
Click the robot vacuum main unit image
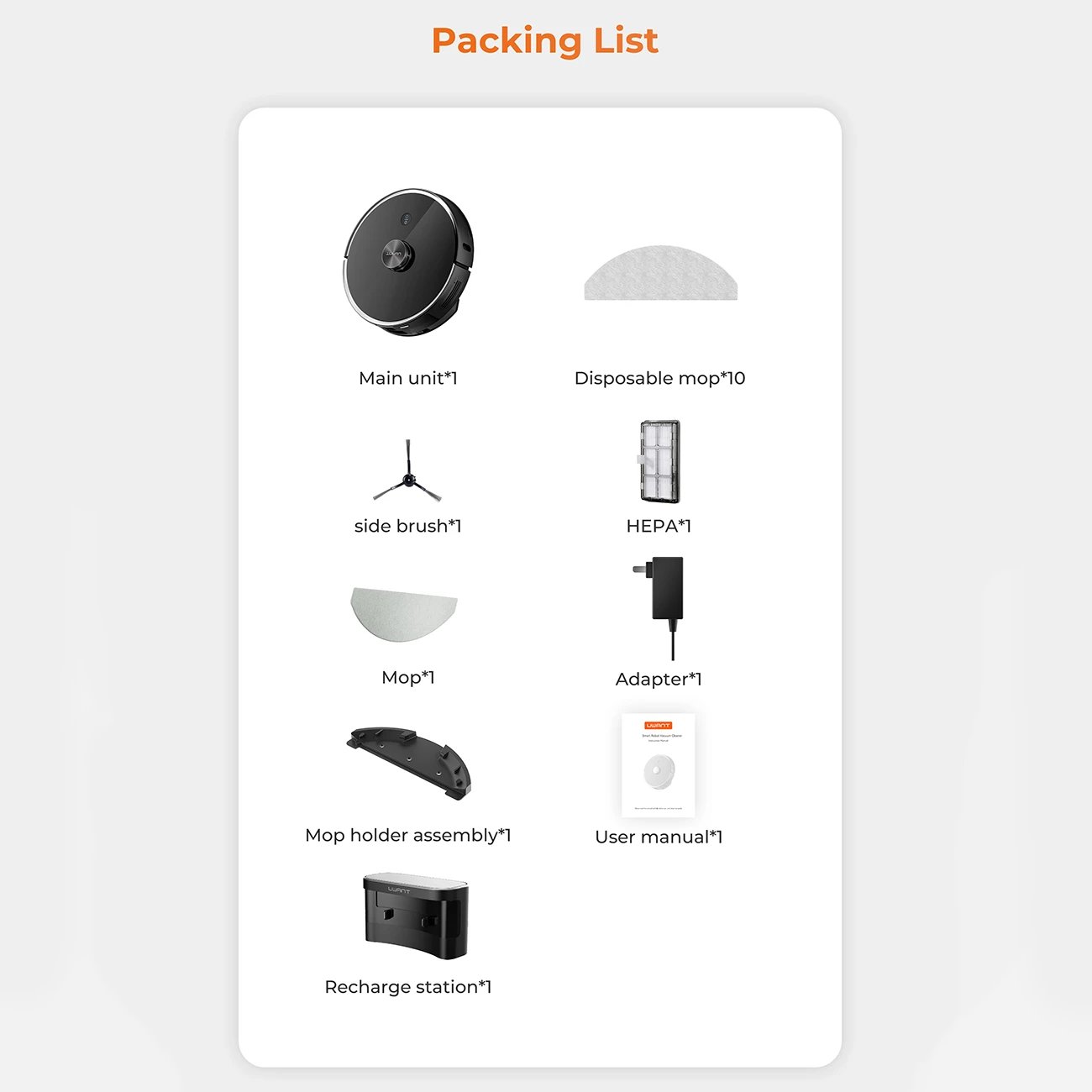click(x=408, y=262)
